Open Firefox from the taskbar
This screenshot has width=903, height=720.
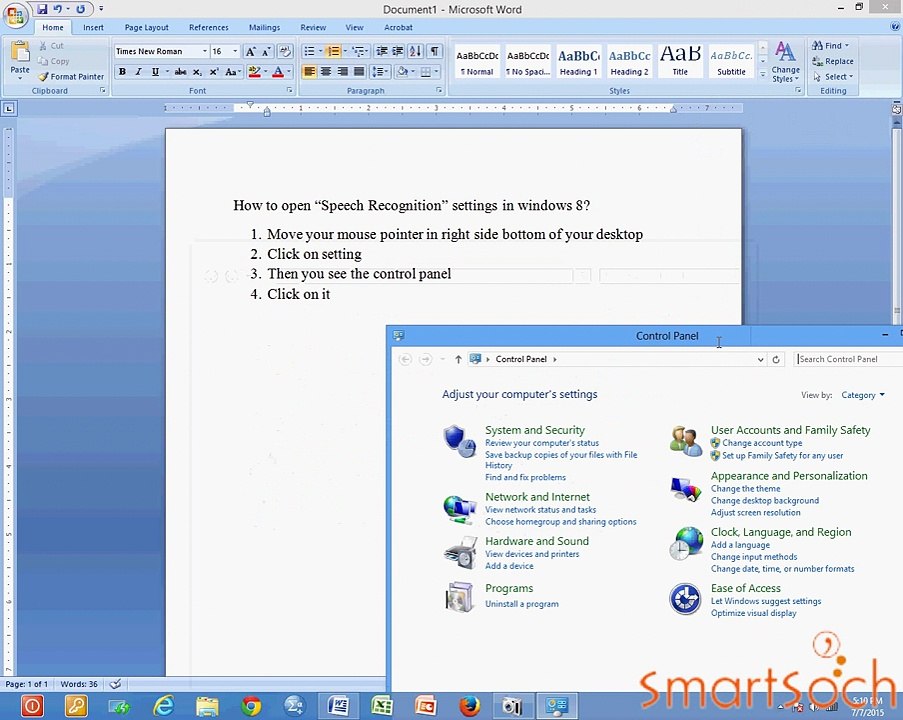coord(469,706)
